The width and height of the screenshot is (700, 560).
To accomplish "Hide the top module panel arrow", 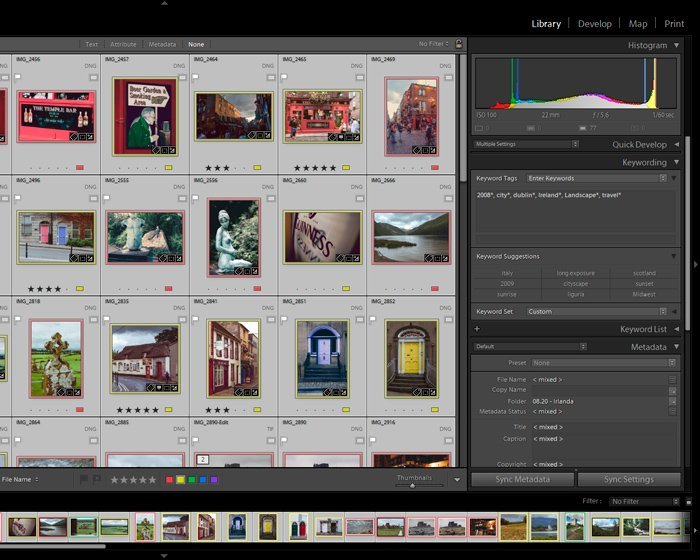I will coord(164,3).
